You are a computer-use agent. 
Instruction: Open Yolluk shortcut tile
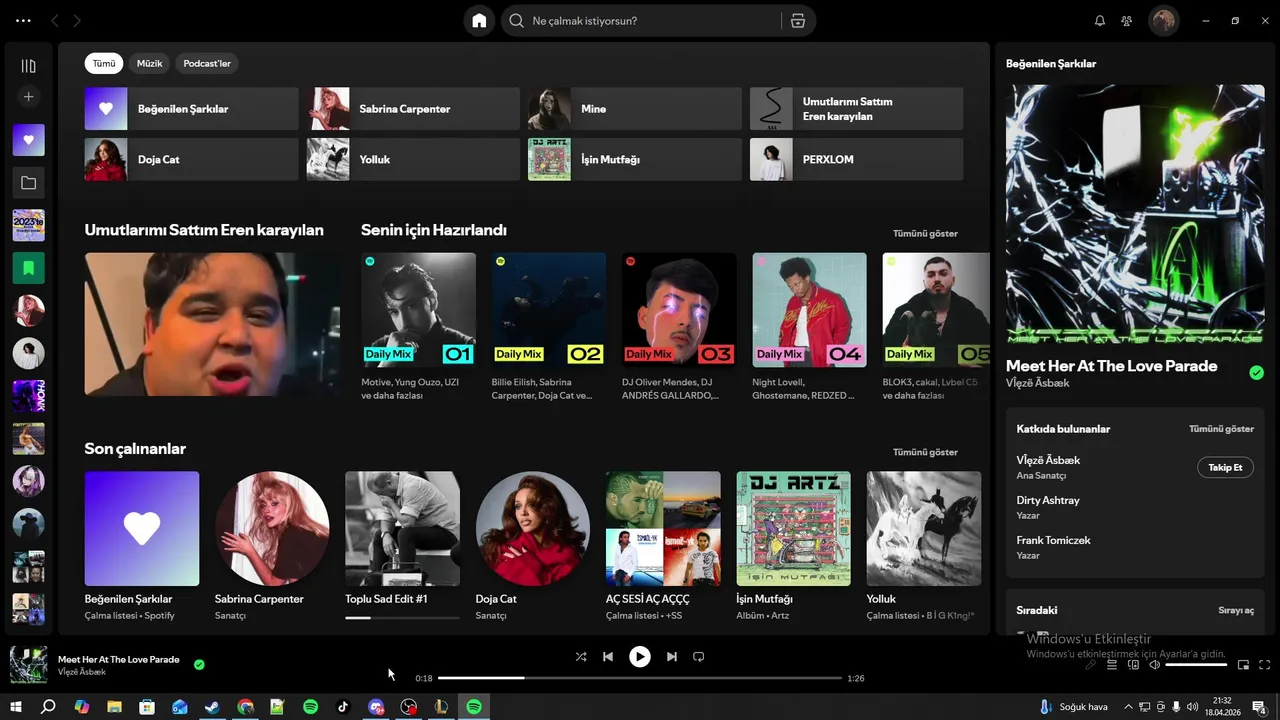[x=413, y=159]
